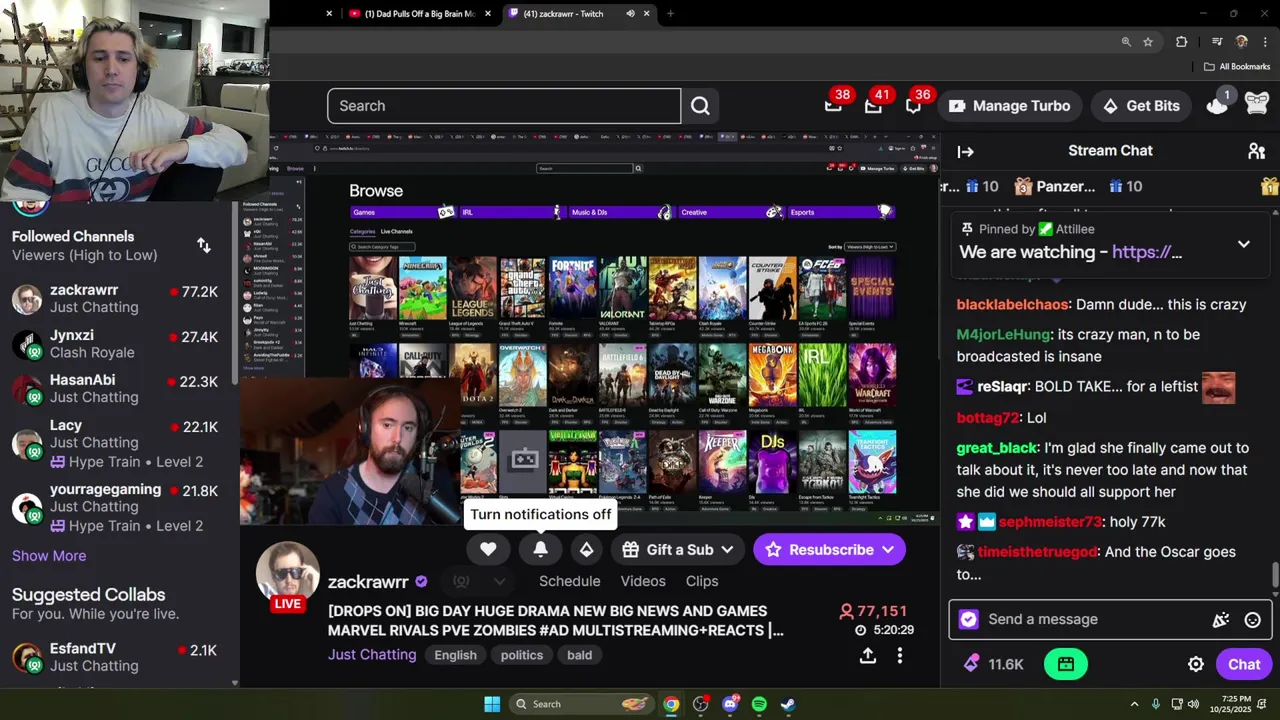Viewport: 1280px width, 720px height.
Task: Open the emote picker smiley
Action: 1252,620
